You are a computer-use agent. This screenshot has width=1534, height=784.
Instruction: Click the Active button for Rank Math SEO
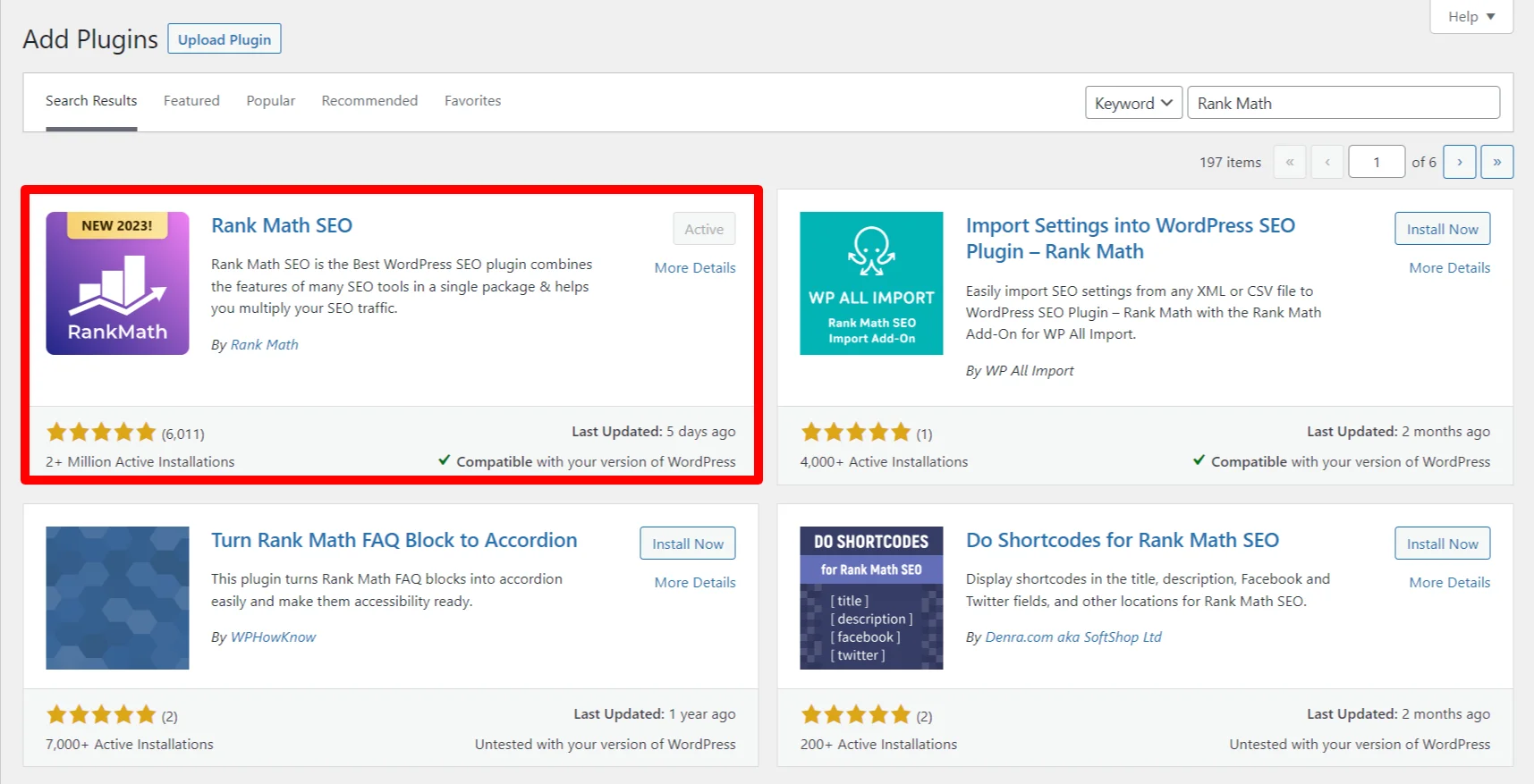[x=704, y=229]
